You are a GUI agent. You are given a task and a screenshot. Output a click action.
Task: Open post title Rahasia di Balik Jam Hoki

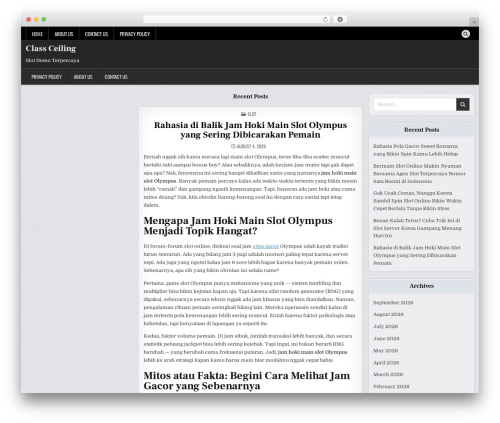coord(250,130)
